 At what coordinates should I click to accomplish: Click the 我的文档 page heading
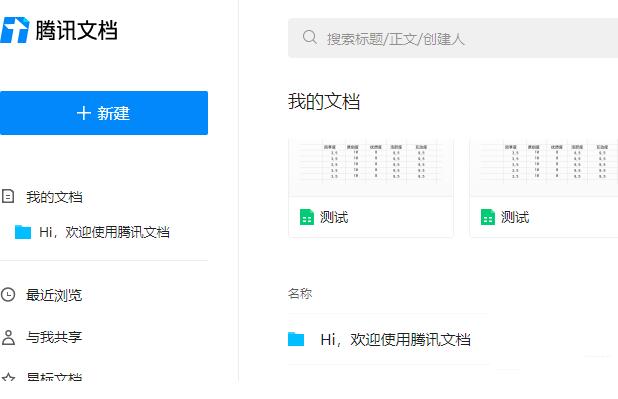(324, 101)
